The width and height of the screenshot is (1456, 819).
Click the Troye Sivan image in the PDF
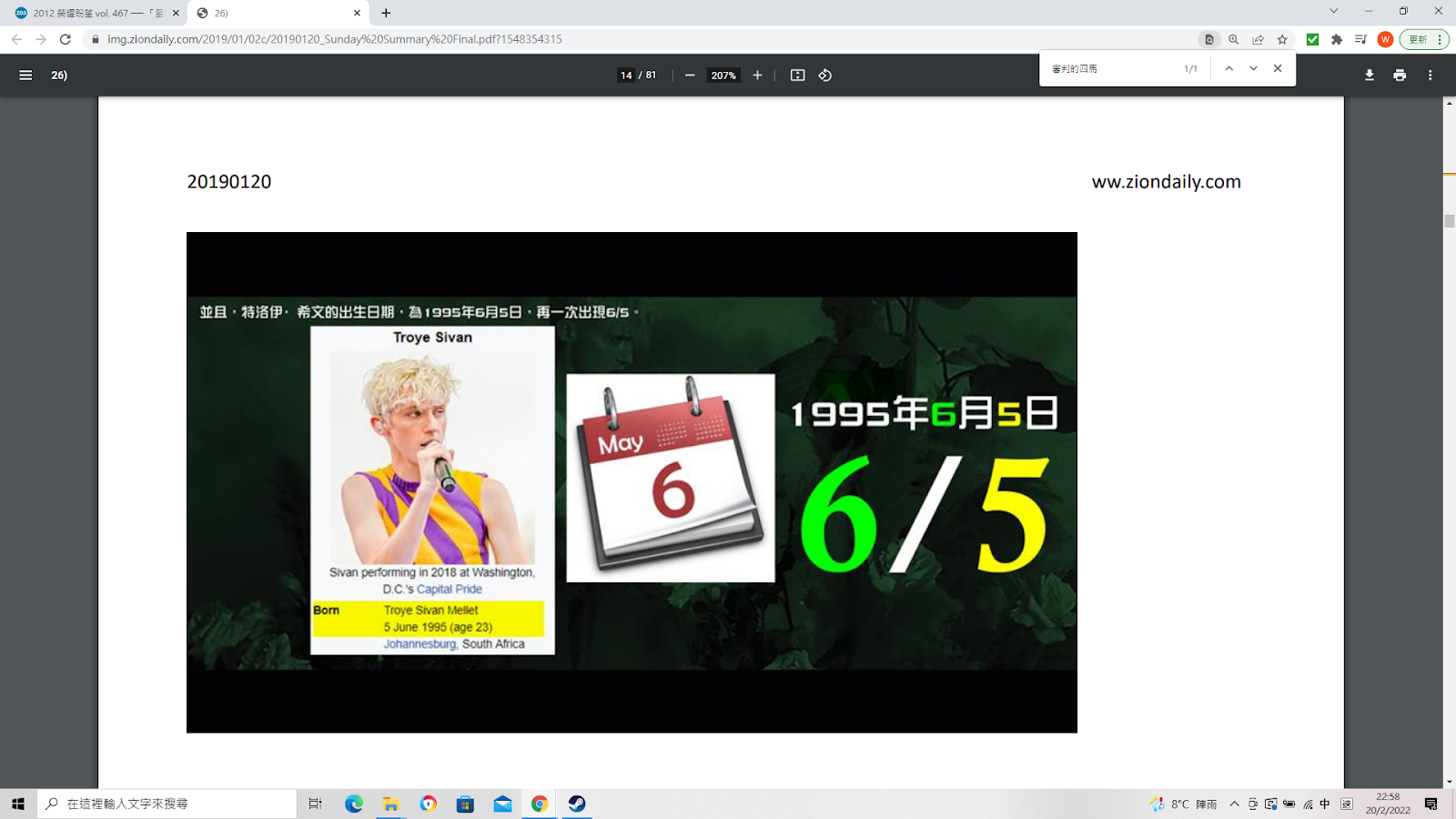(x=432, y=458)
